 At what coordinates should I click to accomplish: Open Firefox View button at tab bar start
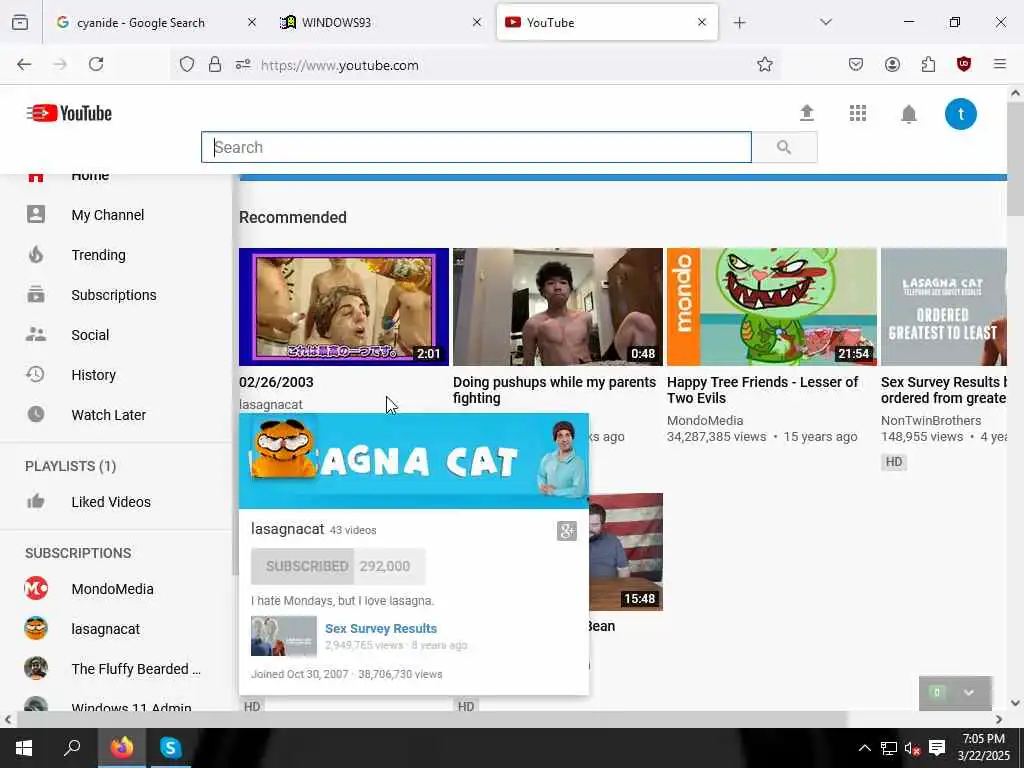pos(20,22)
